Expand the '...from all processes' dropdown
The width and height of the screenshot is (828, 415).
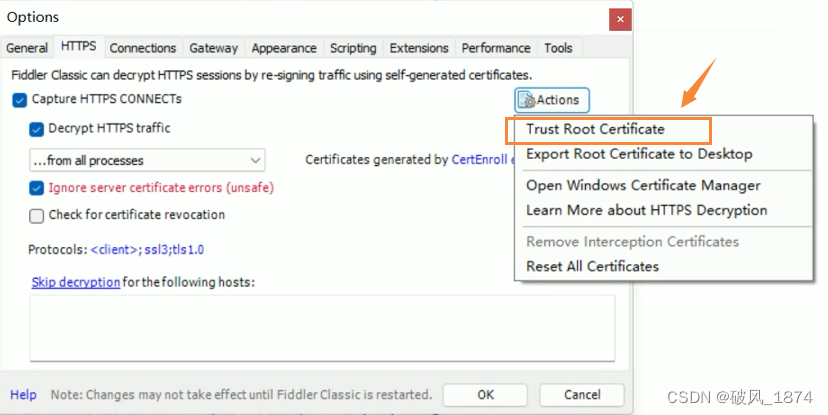click(147, 161)
